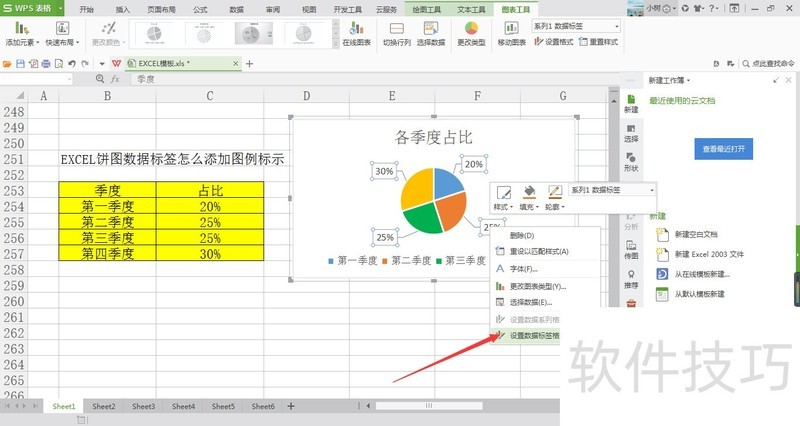
Task: Expand the chart styles gallery
Action: point(336,44)
